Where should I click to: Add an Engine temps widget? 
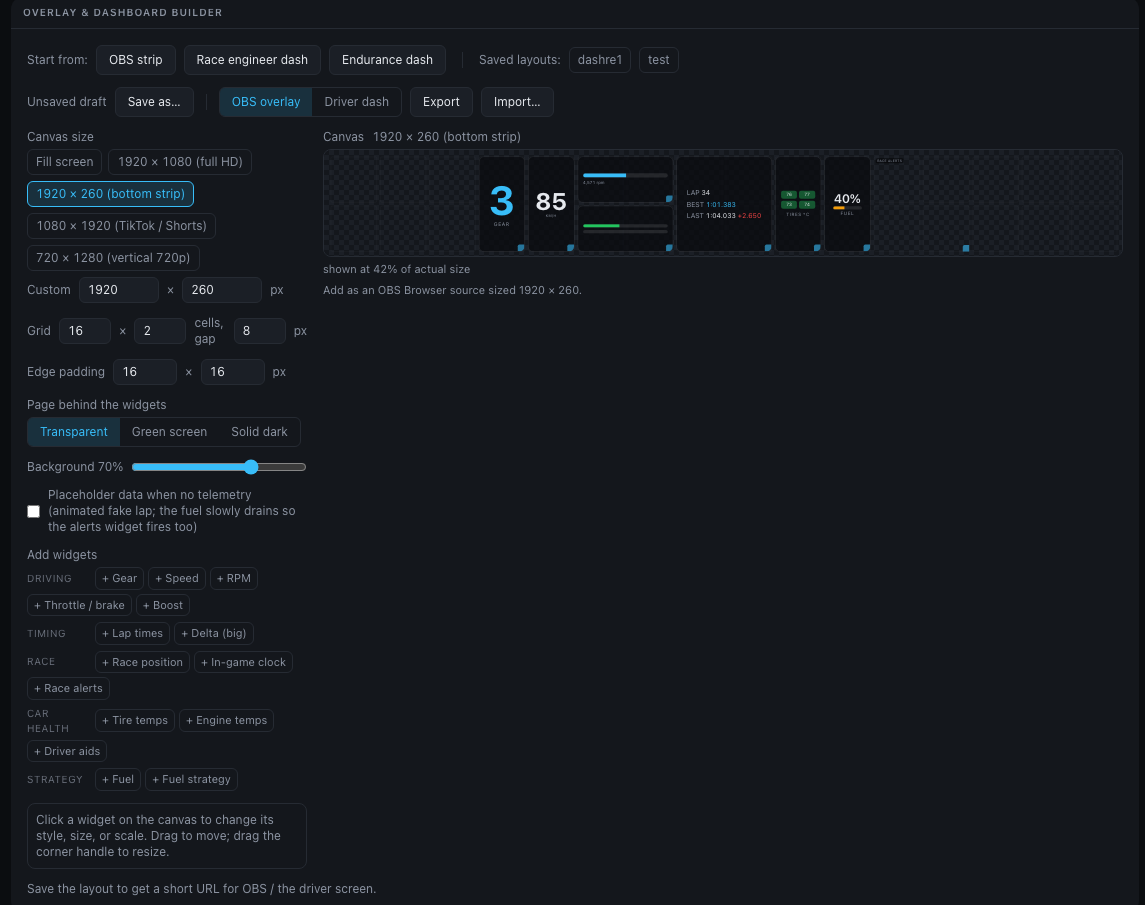click(226, 720)
